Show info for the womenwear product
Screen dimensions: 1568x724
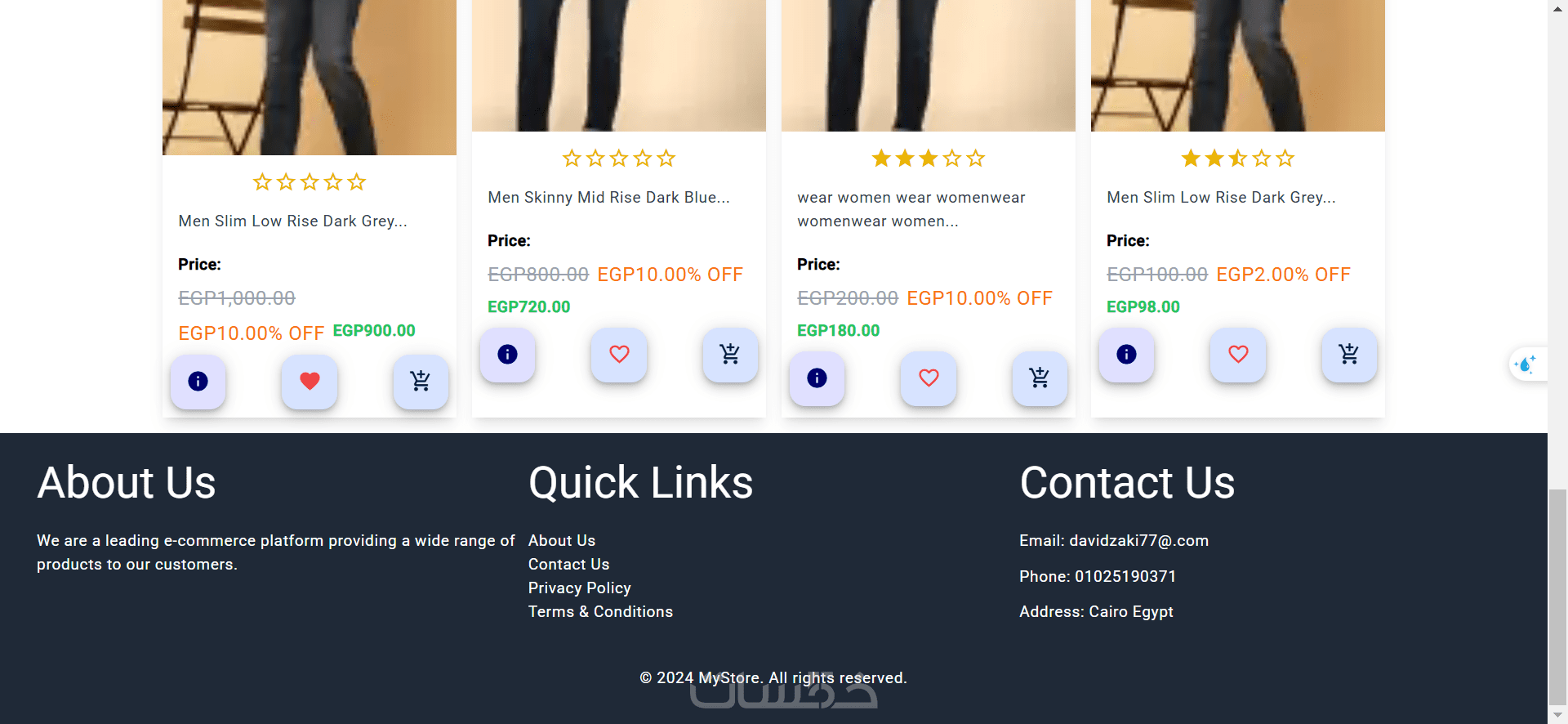pyautogui.click(x=817, y=378)
